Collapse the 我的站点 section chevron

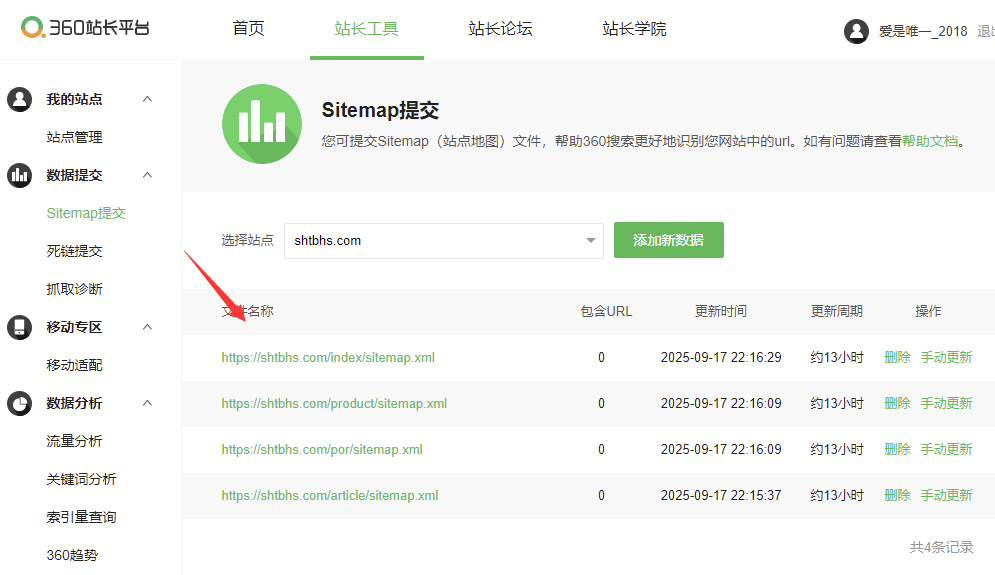pos(147,99)
